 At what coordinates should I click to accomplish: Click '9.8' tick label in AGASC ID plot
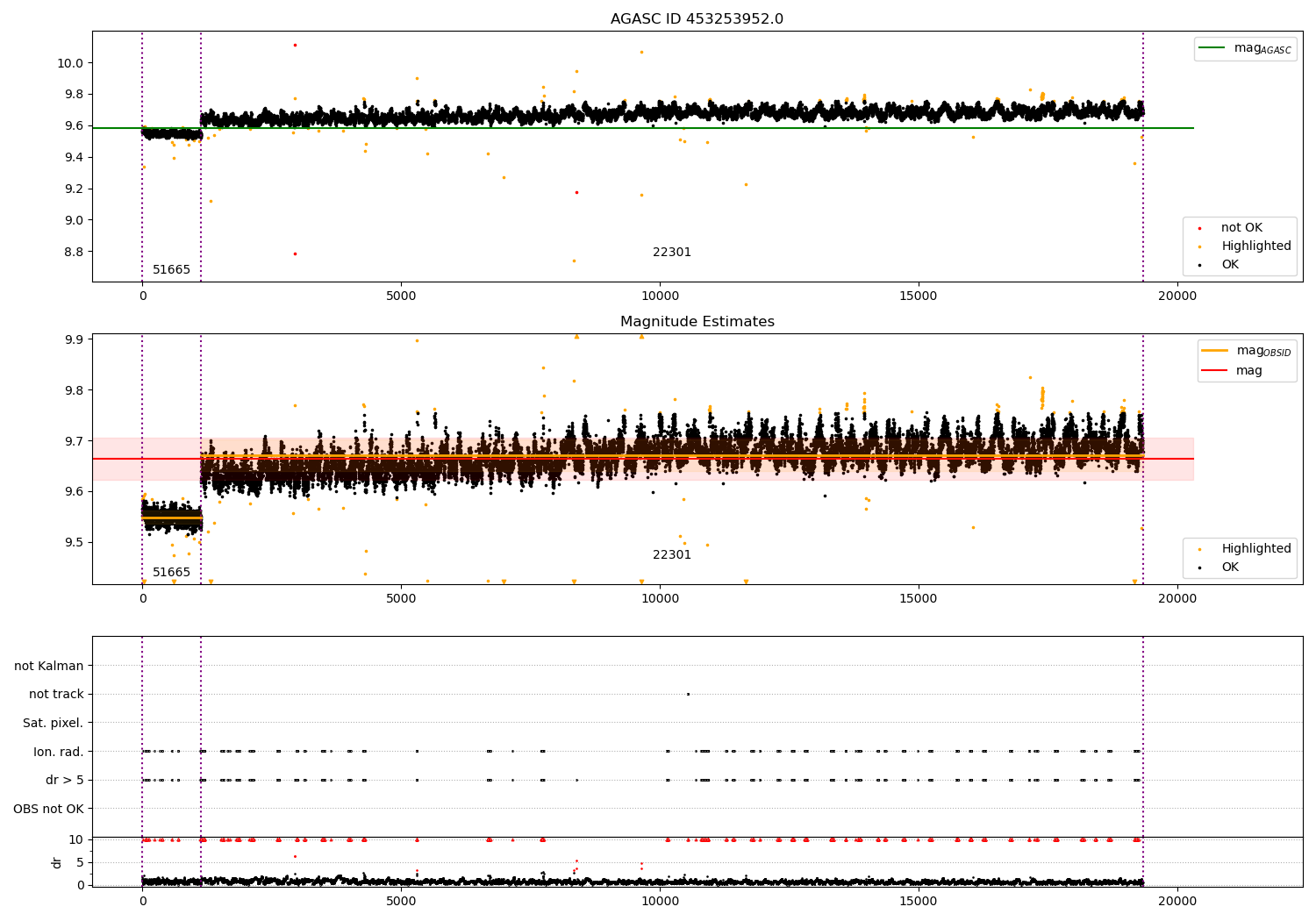pyautogui.click(x=74, y=95)
